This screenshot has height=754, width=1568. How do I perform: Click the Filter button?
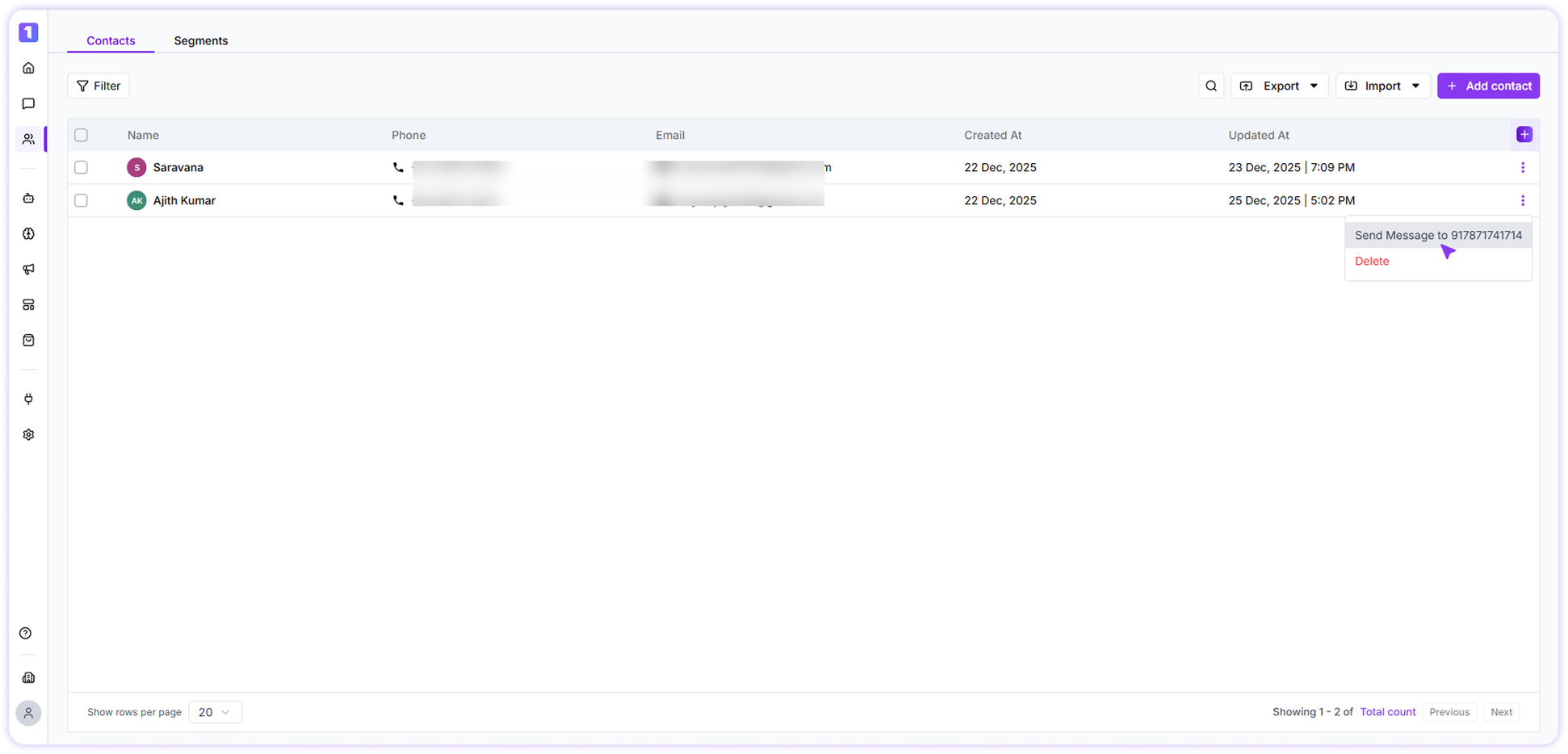(99, 86)
